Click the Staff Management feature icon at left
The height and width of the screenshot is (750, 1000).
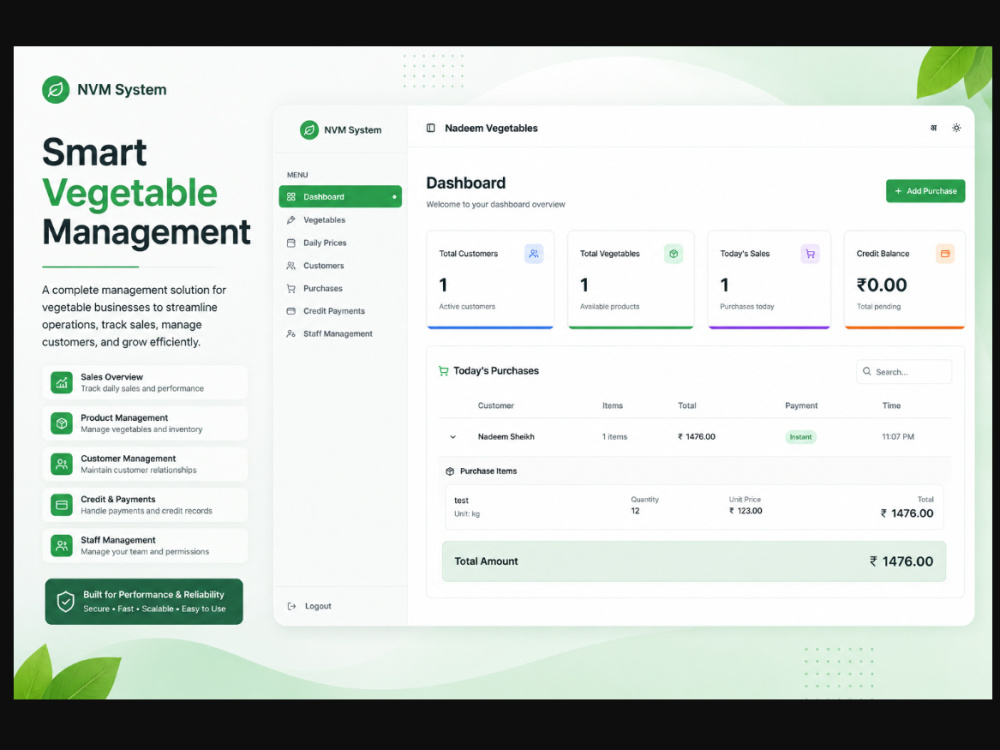coord(62,546)
